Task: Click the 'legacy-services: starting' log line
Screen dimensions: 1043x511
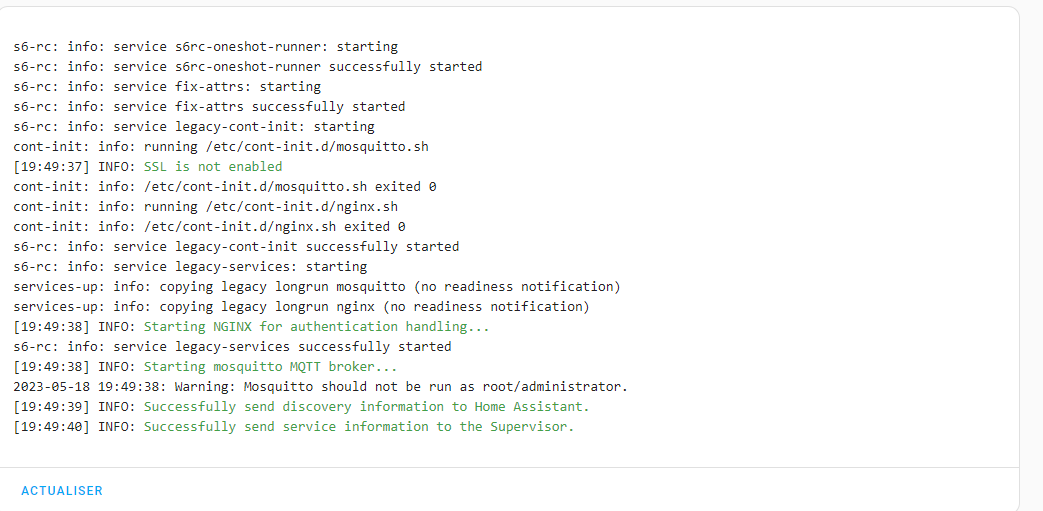Action: (x=190, y=267)
